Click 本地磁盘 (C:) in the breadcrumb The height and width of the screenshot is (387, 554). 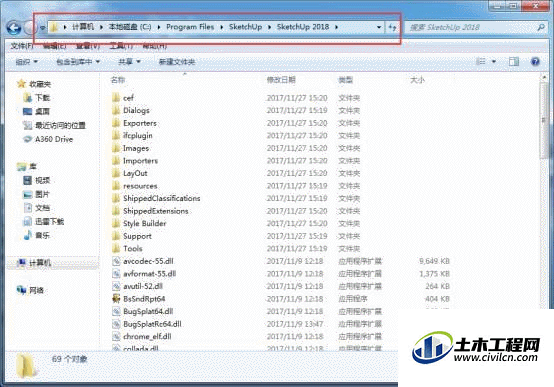pos(130,27)
